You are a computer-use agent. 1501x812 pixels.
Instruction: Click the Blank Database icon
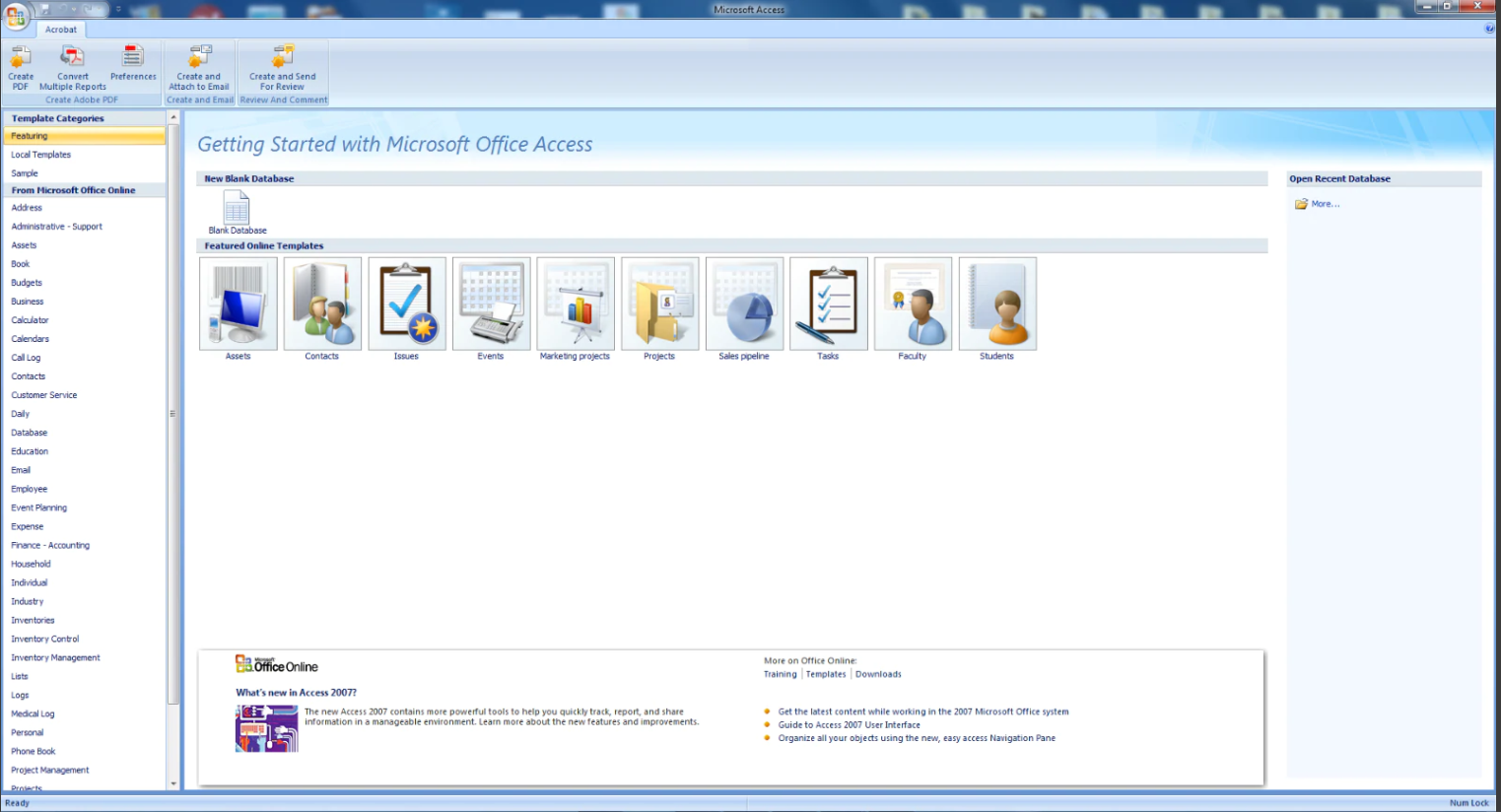pyautogui.click(x=237, y=208)
